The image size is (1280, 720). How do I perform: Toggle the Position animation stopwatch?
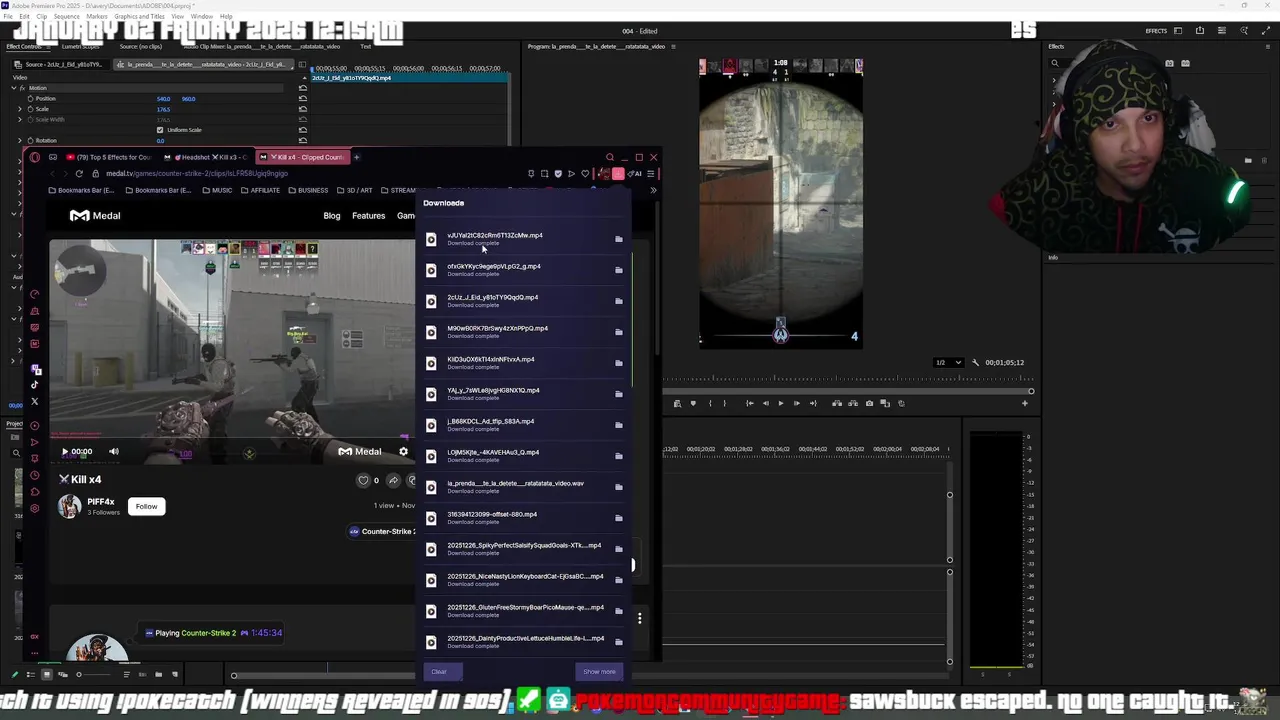[x=30, y=99]
